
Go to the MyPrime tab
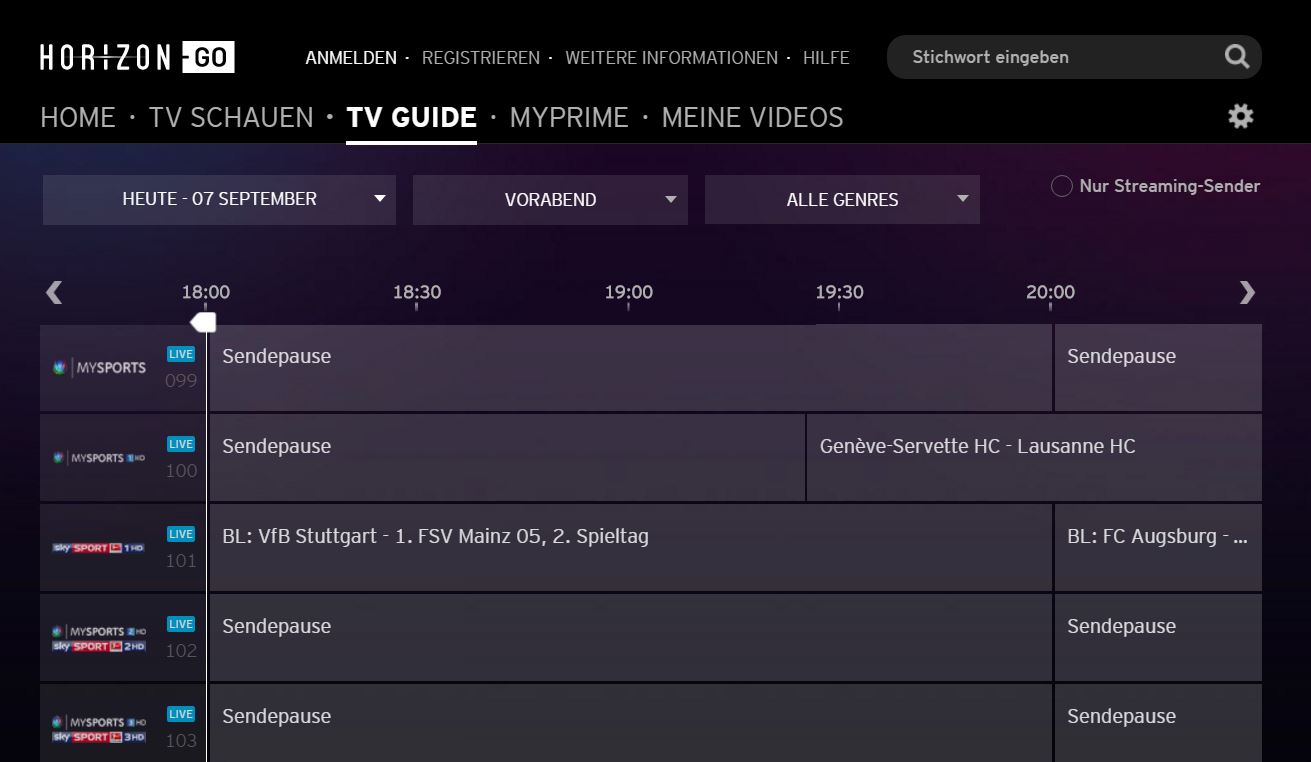[569, 117]
